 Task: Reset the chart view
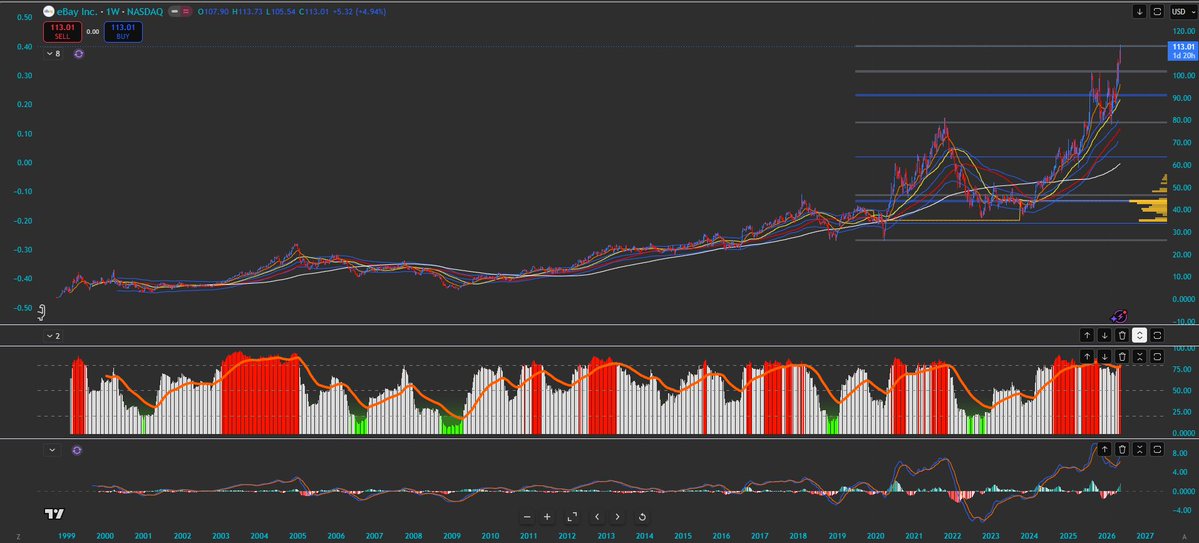click(x=642, y=517)
